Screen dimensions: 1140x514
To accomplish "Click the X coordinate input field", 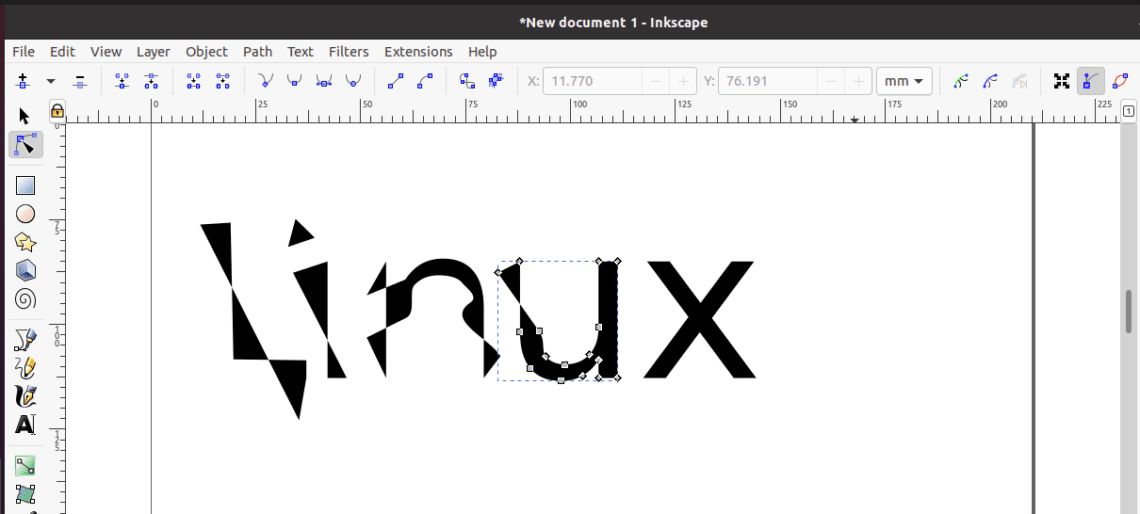I will [593, 81].
